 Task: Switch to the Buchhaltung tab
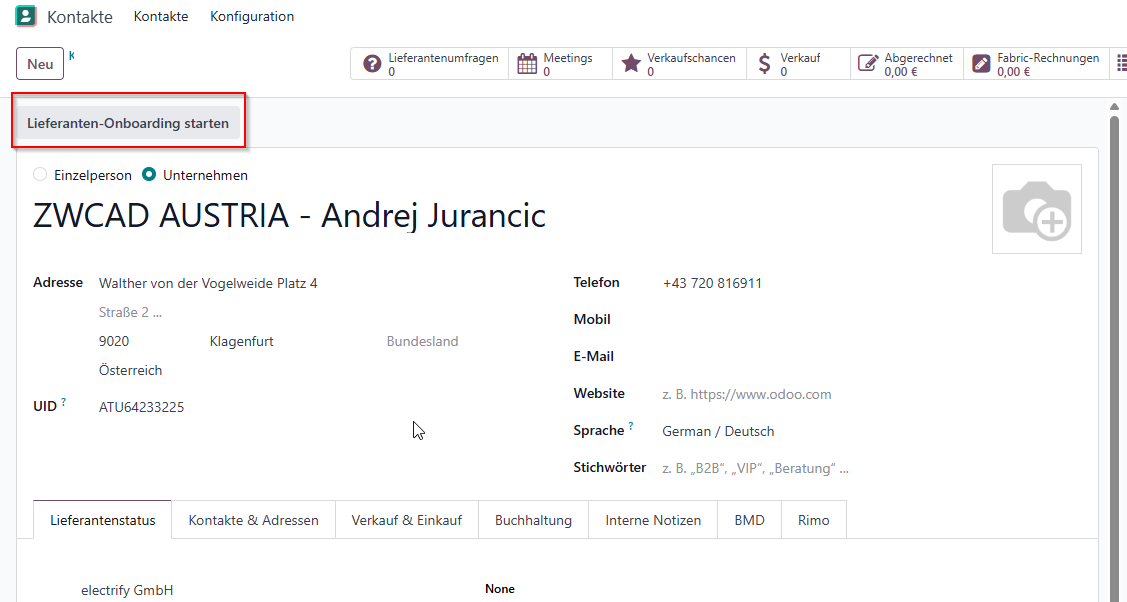coord(533,520)
